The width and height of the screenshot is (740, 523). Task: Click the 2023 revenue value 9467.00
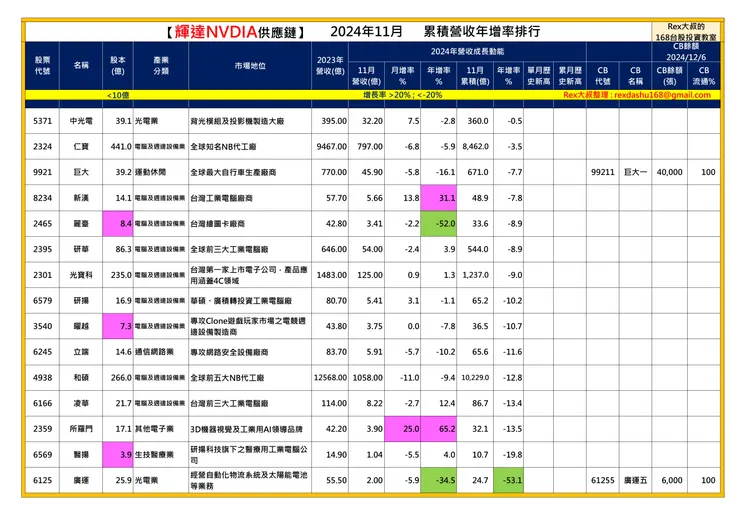point(330,146)
